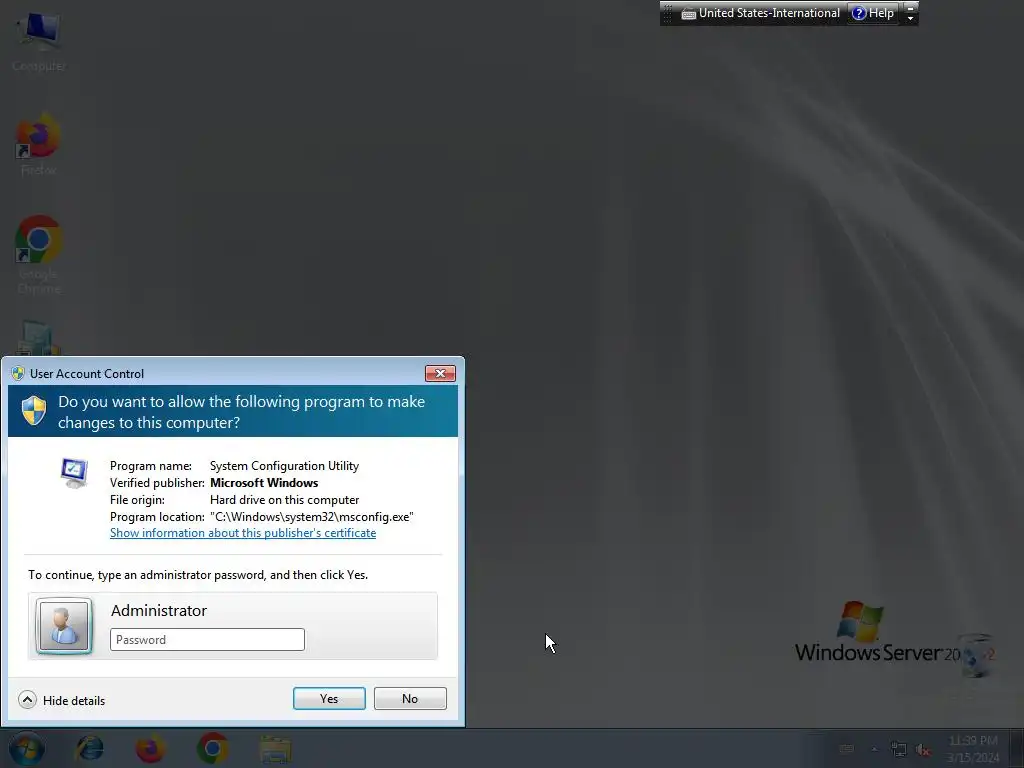Screen dimensions: 1024x768
Task: Click the "Microsoft Windows" verified publisher text
Action: [264, 483]
